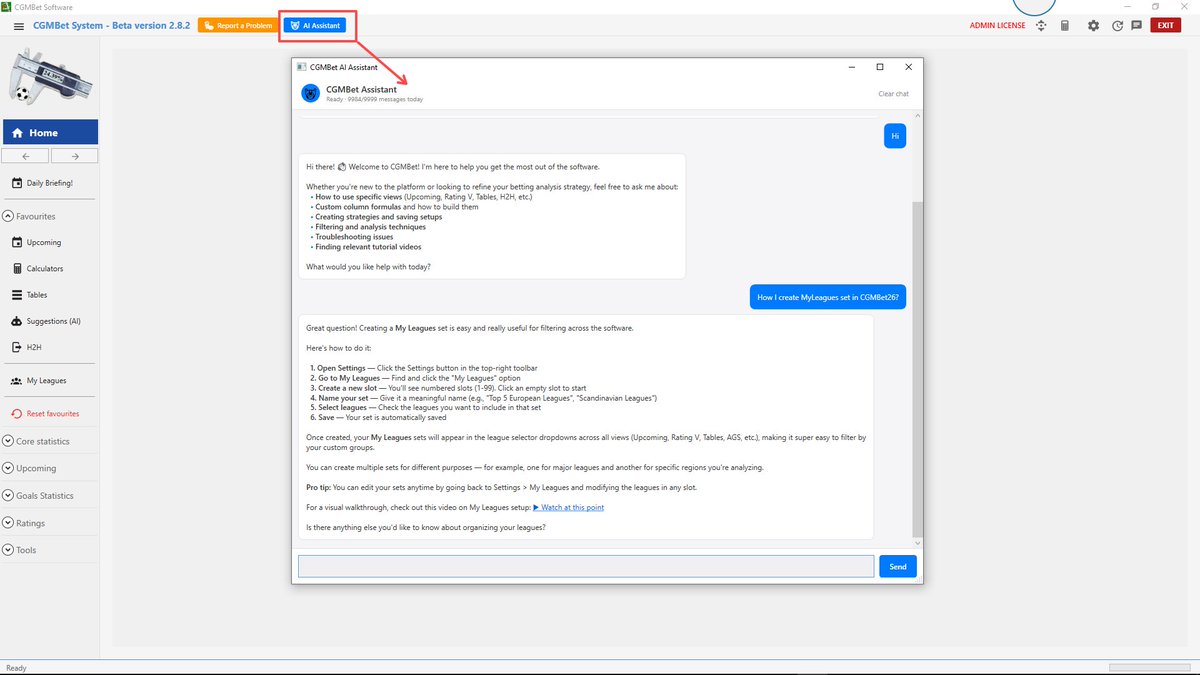
Task: Expand the Goals Statistics section
Action: click(x=8, y=495)
